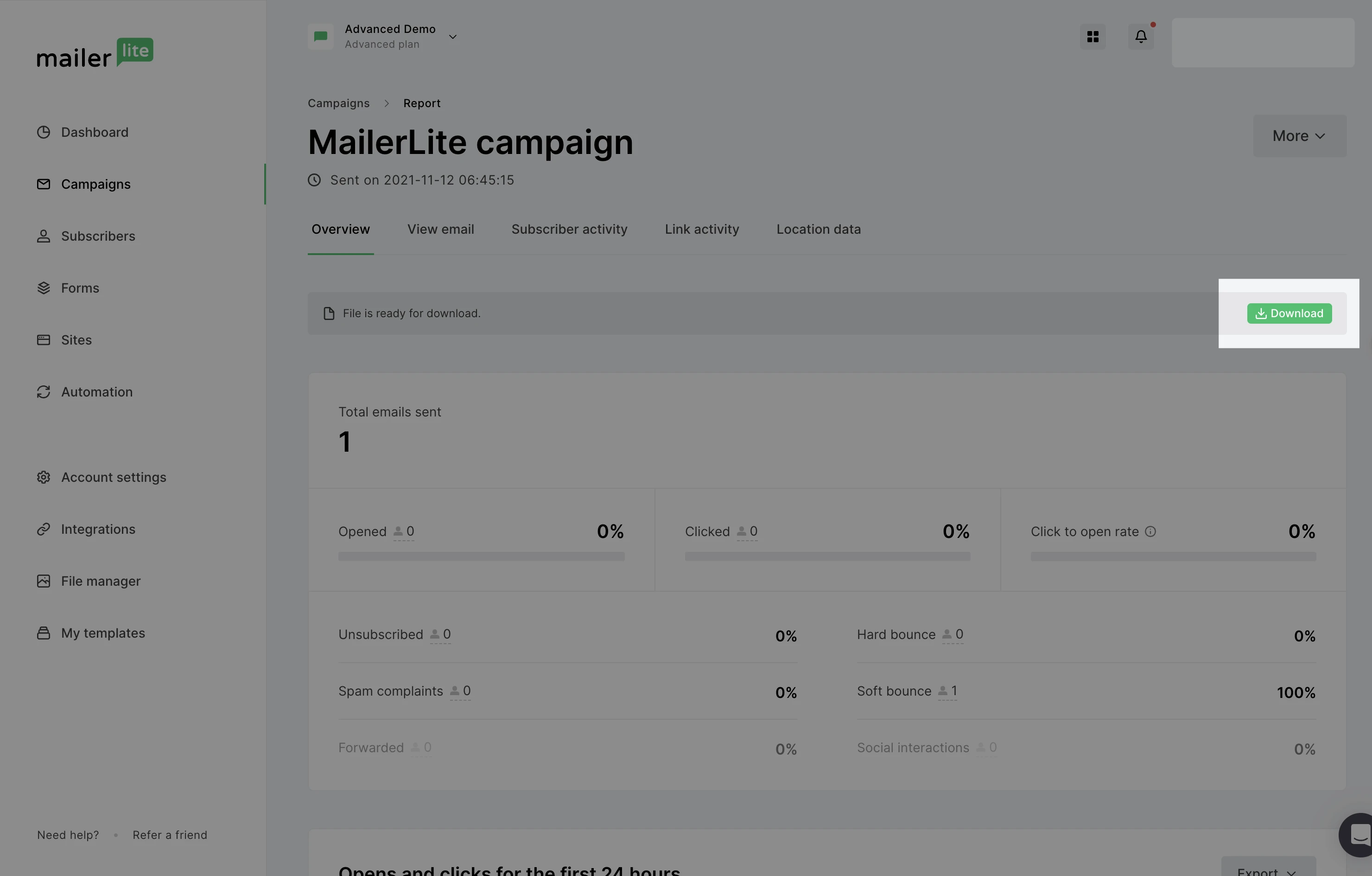
Task: Click the Dashboard icon in sidebar
Action: pyautogui.click(x=43, y=132)
